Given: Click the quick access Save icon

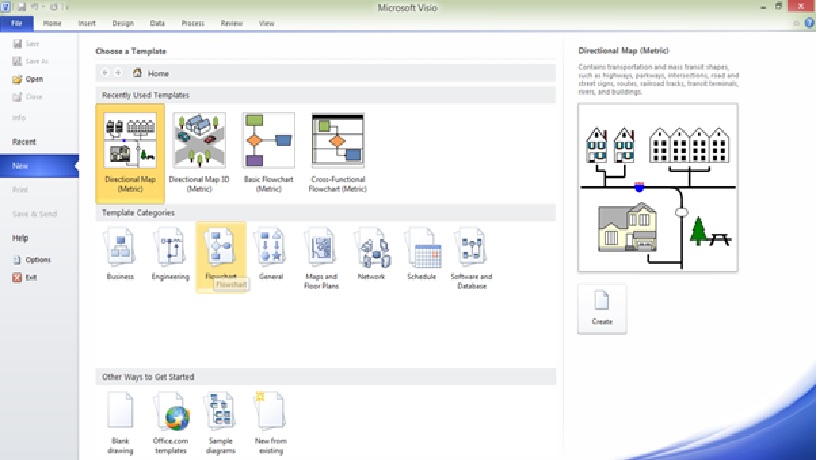Looking at the screenshot, I should [22, 7].
